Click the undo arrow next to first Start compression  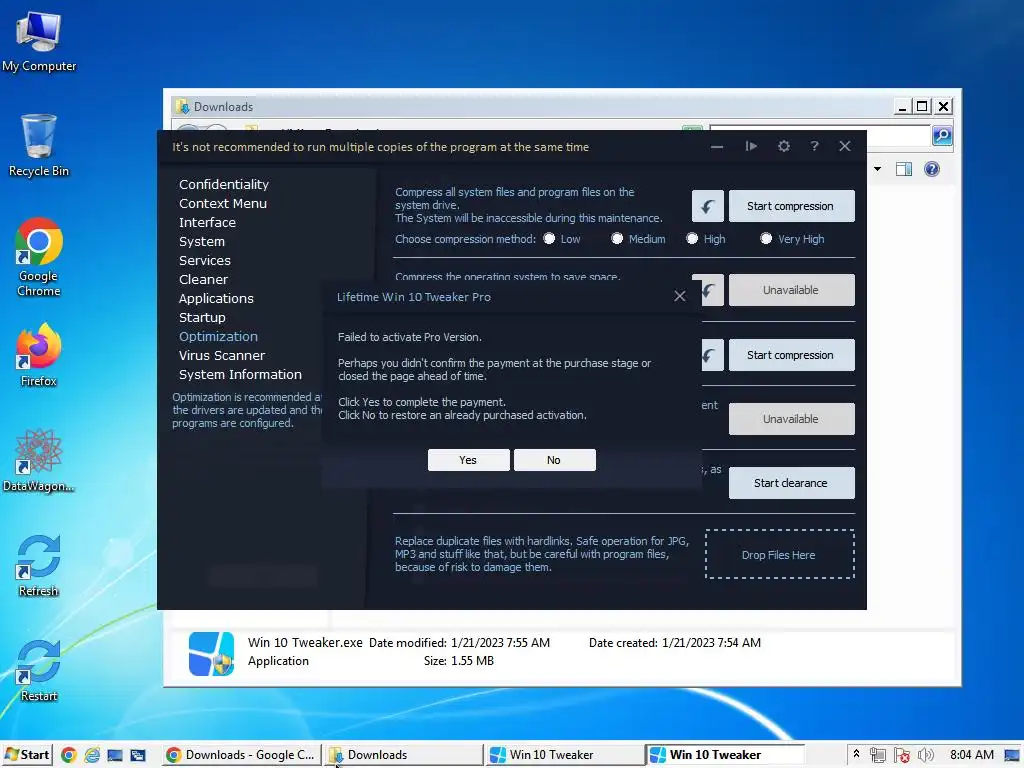tap(707, 206)
